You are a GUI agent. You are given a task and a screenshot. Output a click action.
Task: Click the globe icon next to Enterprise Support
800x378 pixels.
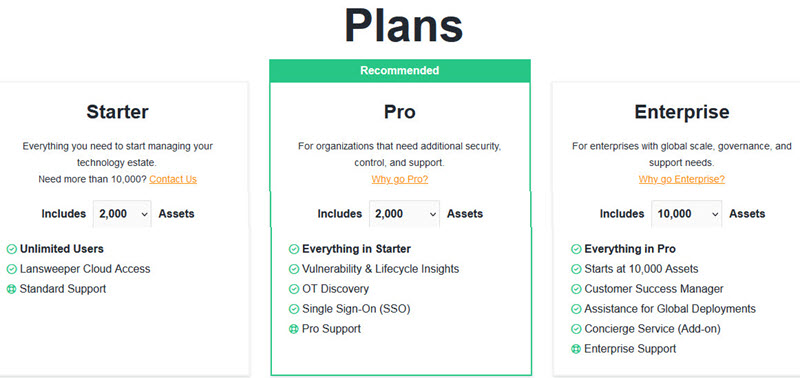pyautogui.click(x=576, y=349)
